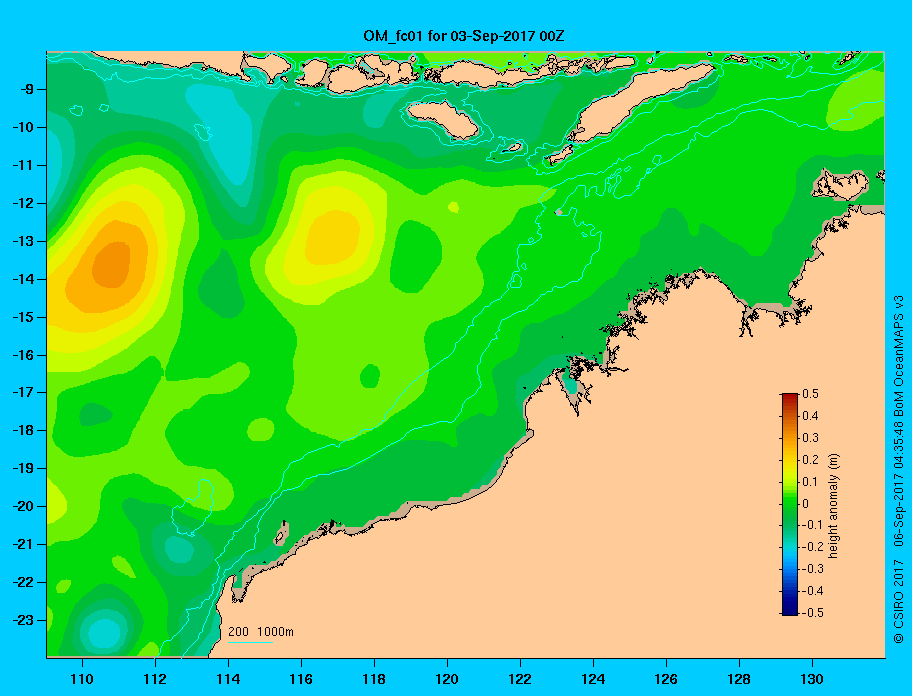Click latitude label -20 on the y-axis

coord(23,506)
